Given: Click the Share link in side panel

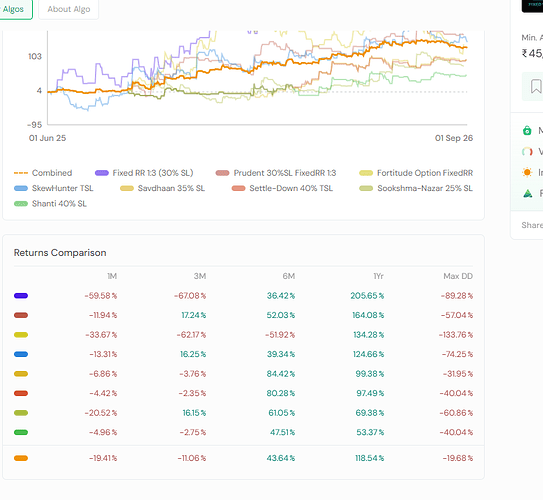Looking at the screenshot, I should [532, 225].
